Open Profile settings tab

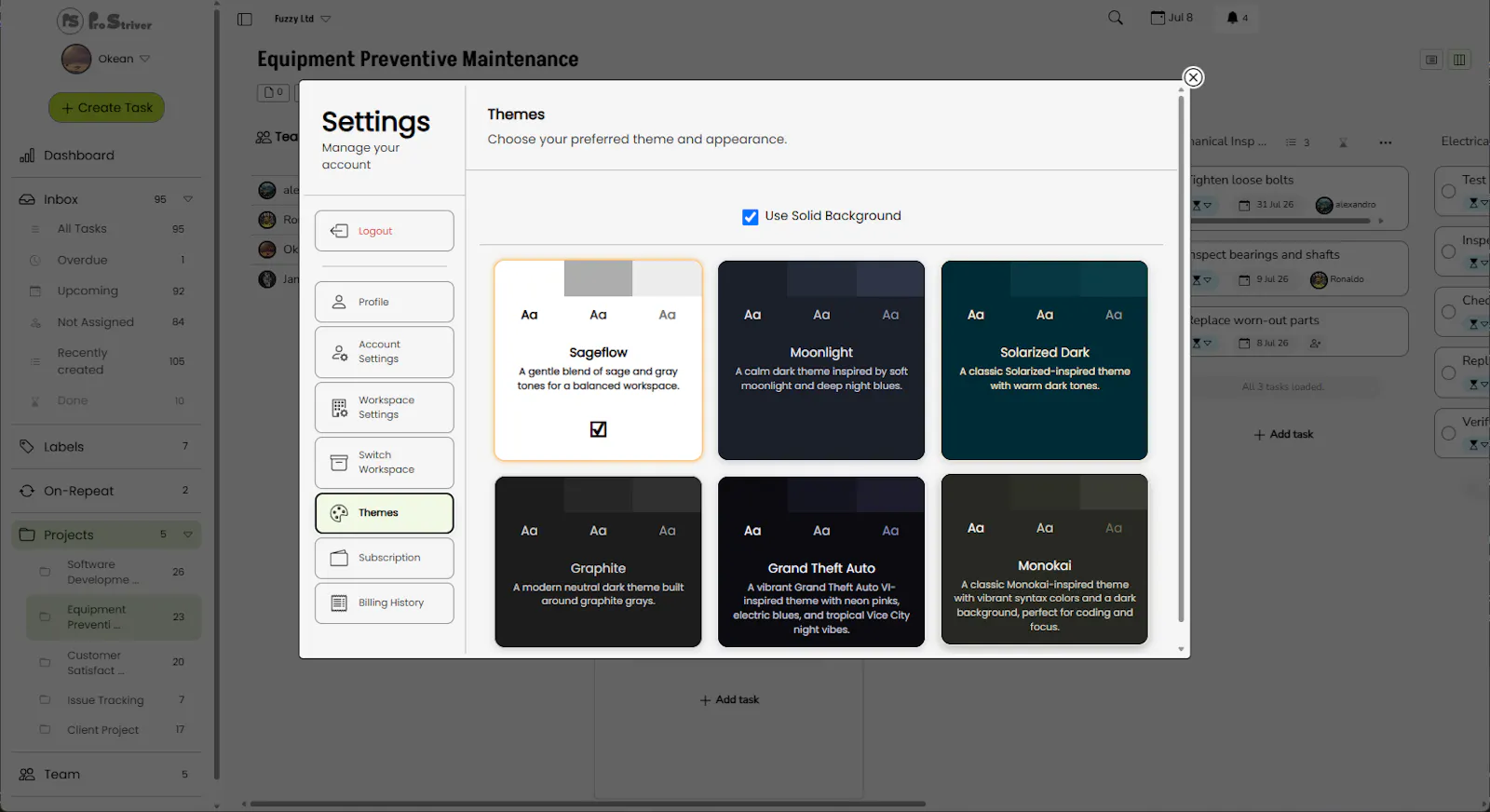384,302
